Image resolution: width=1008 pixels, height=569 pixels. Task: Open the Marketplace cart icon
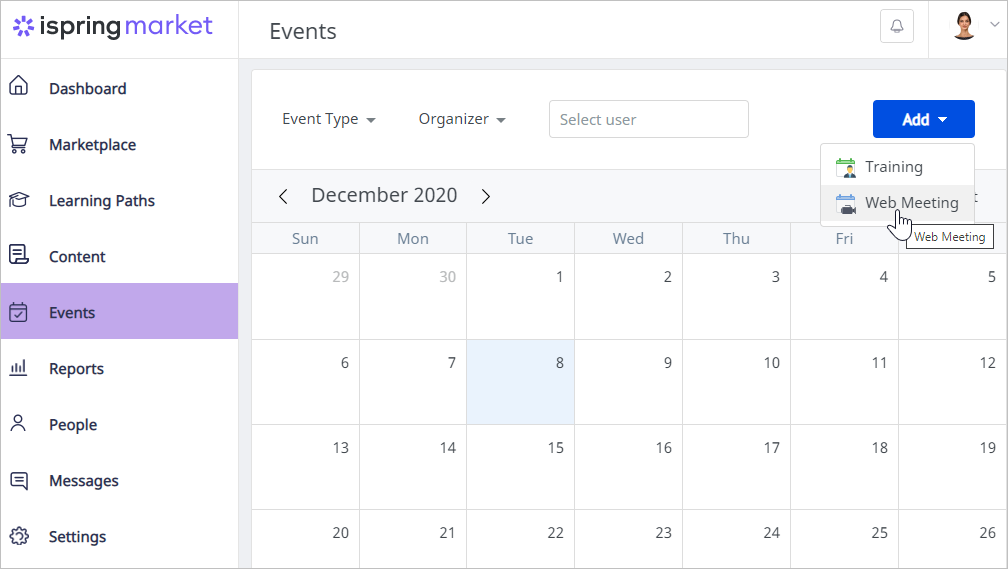18,144
